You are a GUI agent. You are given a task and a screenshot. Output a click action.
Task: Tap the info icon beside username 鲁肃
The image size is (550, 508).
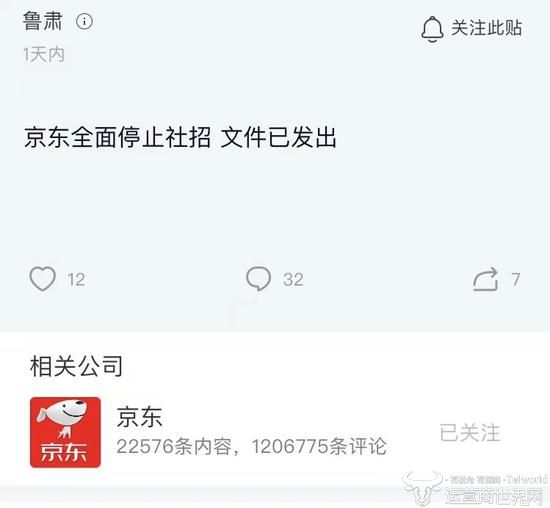(84, 21)
